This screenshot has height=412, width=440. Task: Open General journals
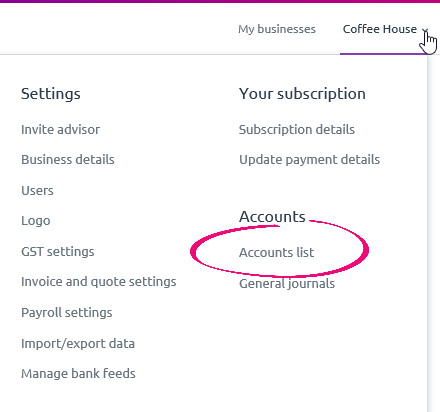287,283
